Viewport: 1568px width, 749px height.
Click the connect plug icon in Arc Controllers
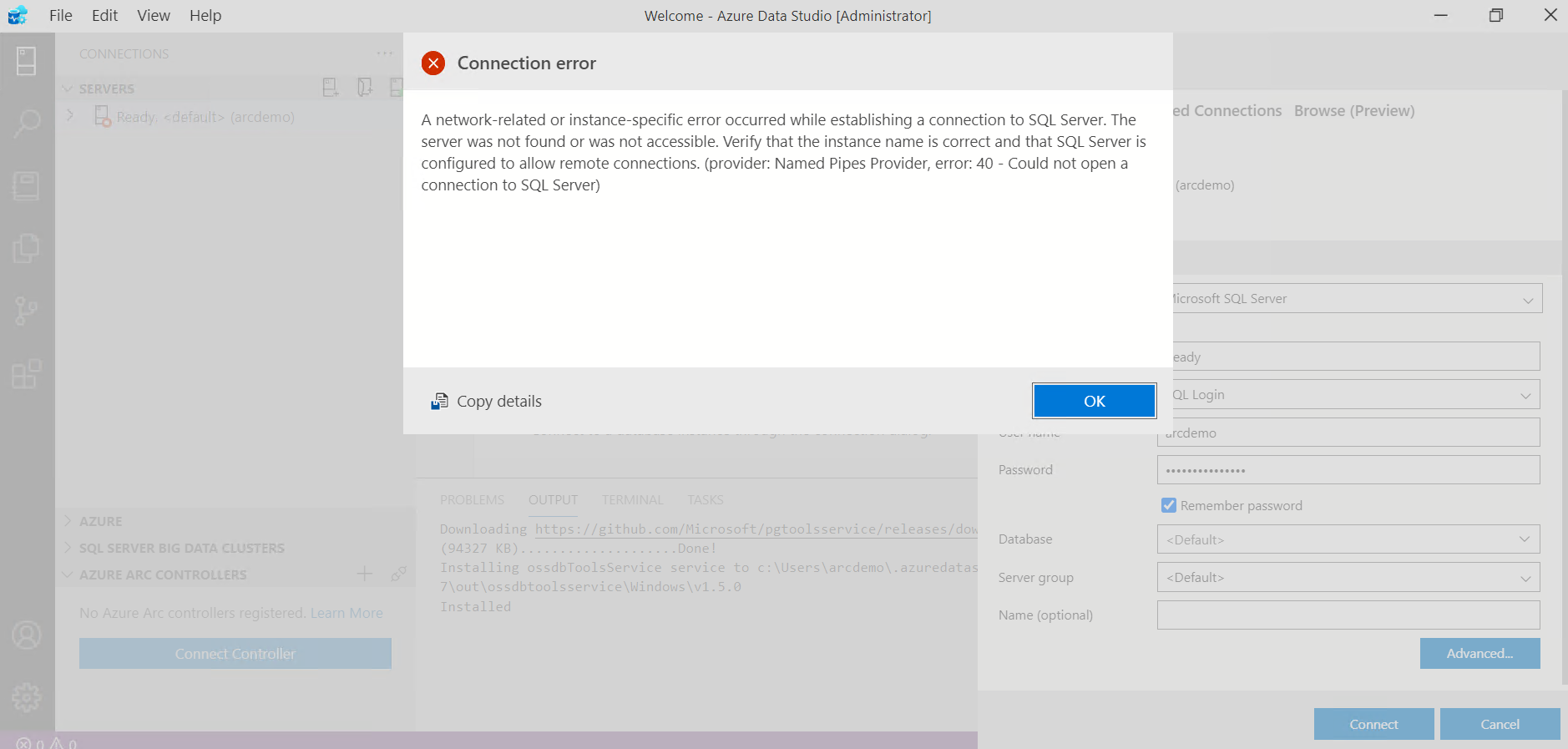[x=398, y=574]
